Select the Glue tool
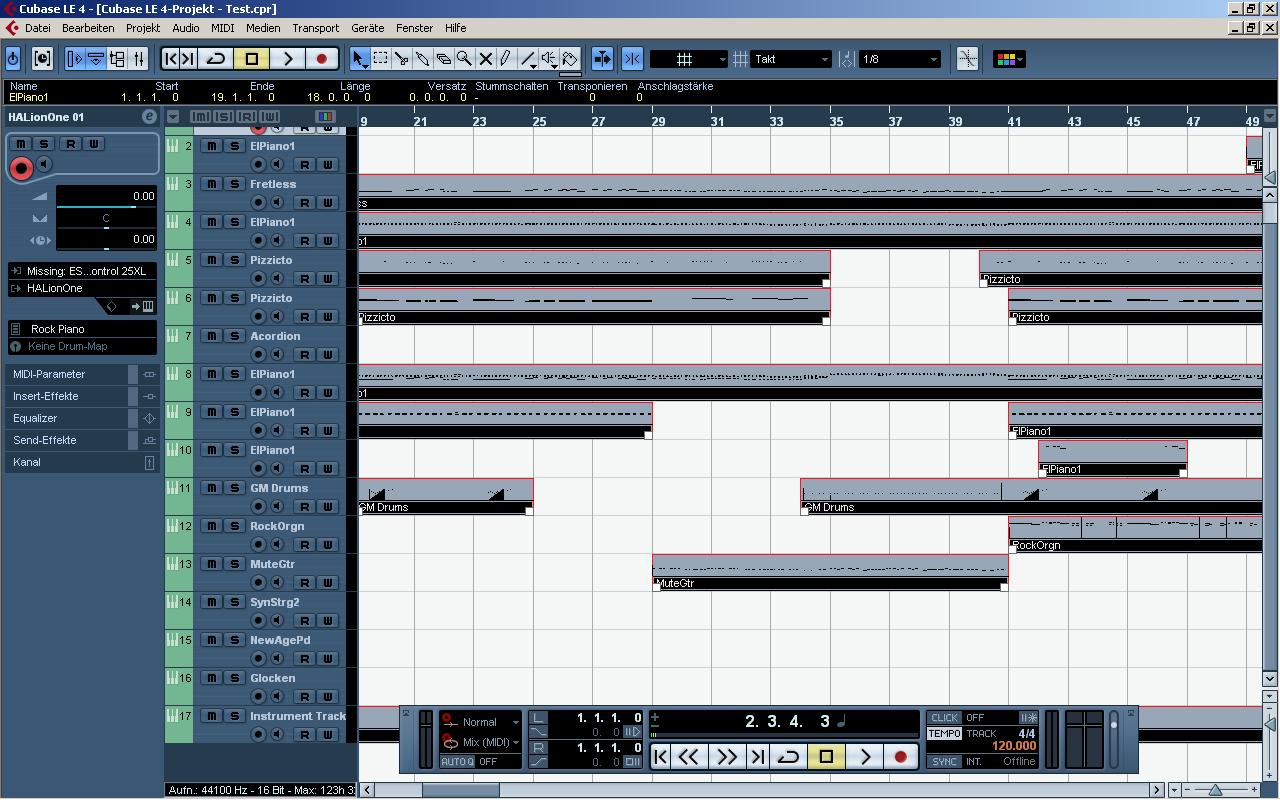1280x800 pixels. coord(423,59)
